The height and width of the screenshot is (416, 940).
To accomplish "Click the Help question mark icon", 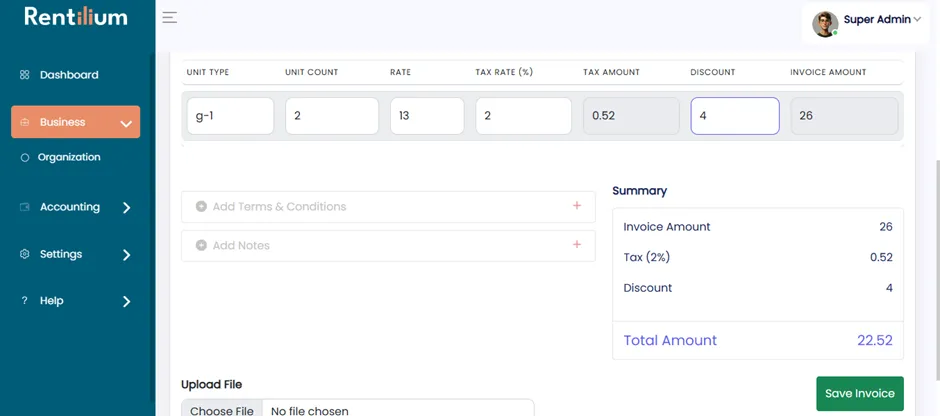I will coord(25,301).
